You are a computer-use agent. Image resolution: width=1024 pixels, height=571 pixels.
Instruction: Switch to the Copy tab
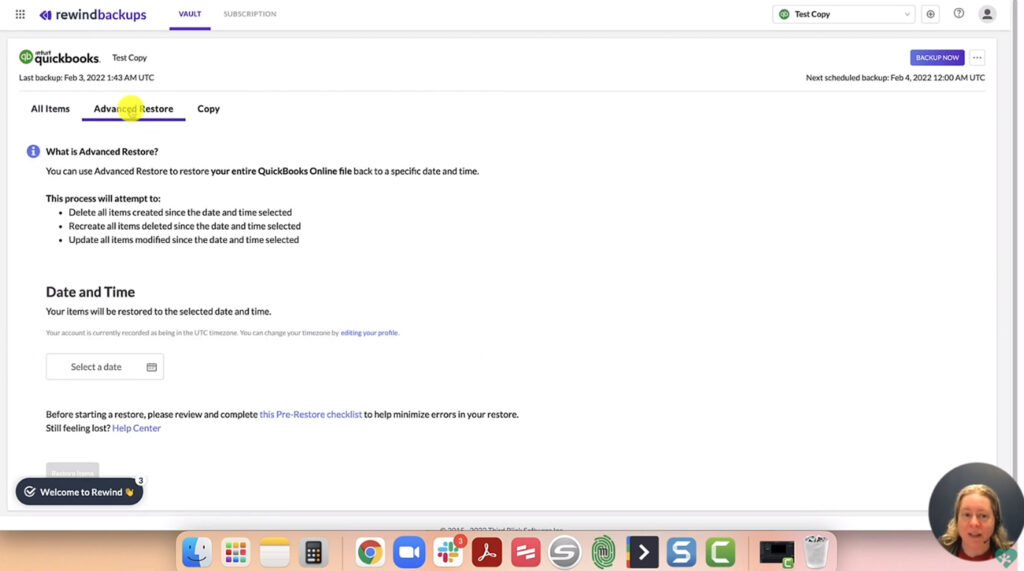pyautogui.click(x=208, y=109)
